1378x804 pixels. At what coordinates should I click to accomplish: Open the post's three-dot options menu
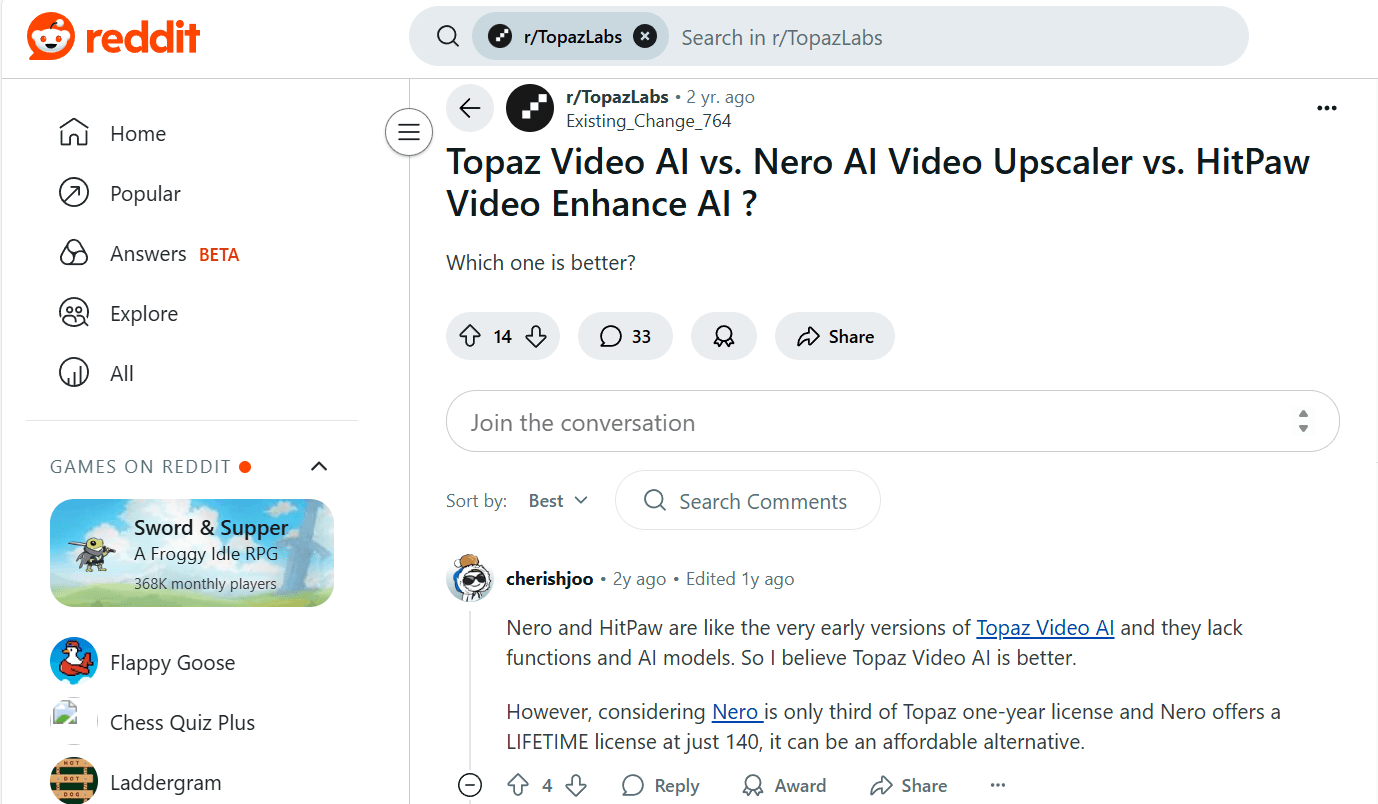tap(1326, 108)
